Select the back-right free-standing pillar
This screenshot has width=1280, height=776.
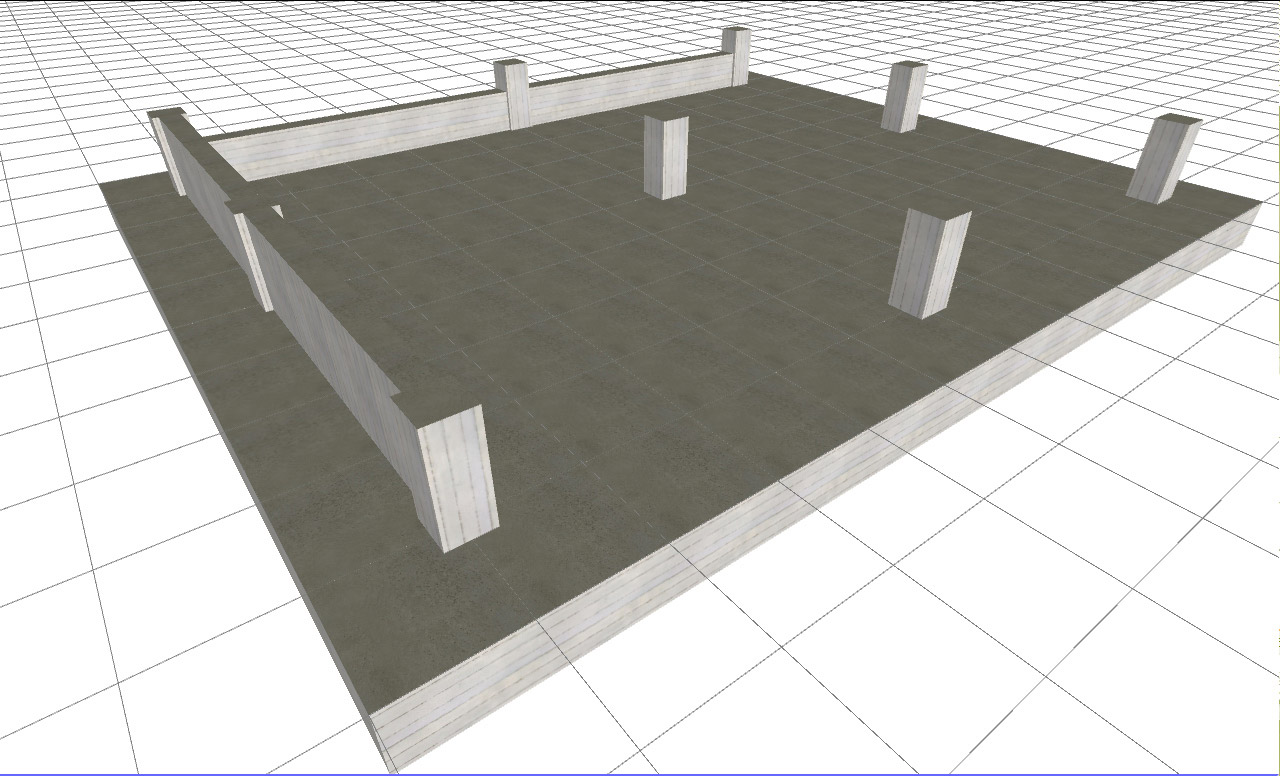point(903,97)
